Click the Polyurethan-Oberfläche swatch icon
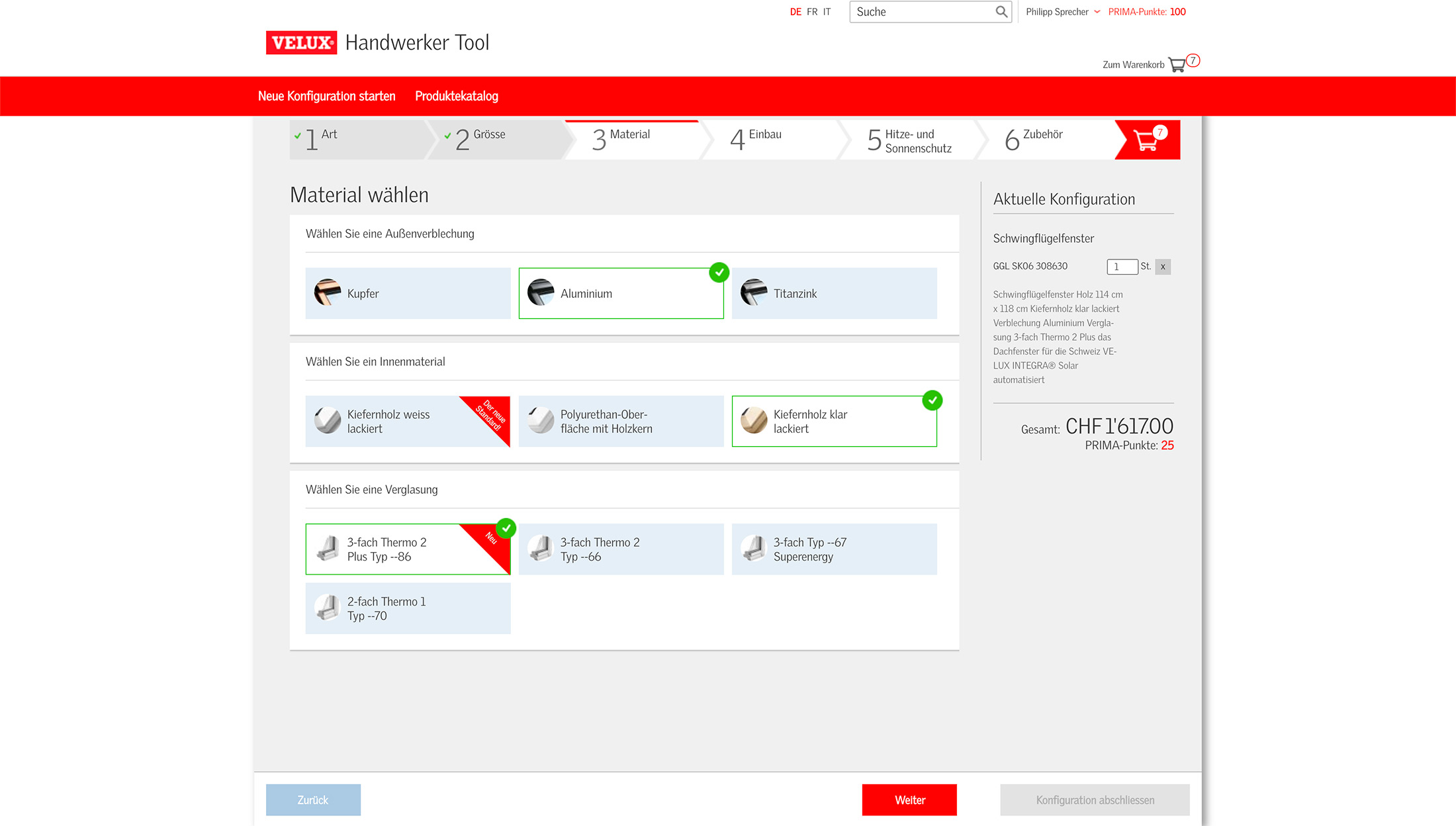 tap(541, 420)
